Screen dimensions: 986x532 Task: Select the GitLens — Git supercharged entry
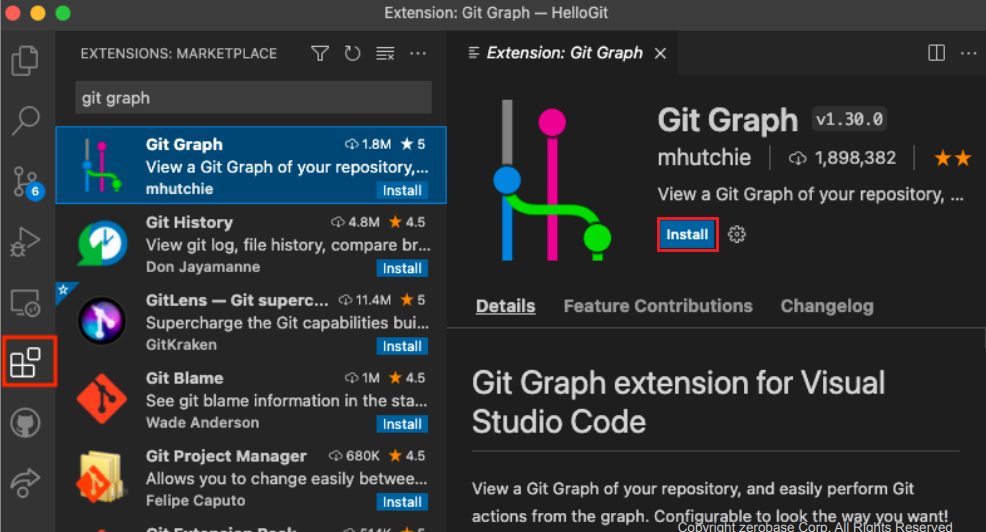[x=251, y=321]
